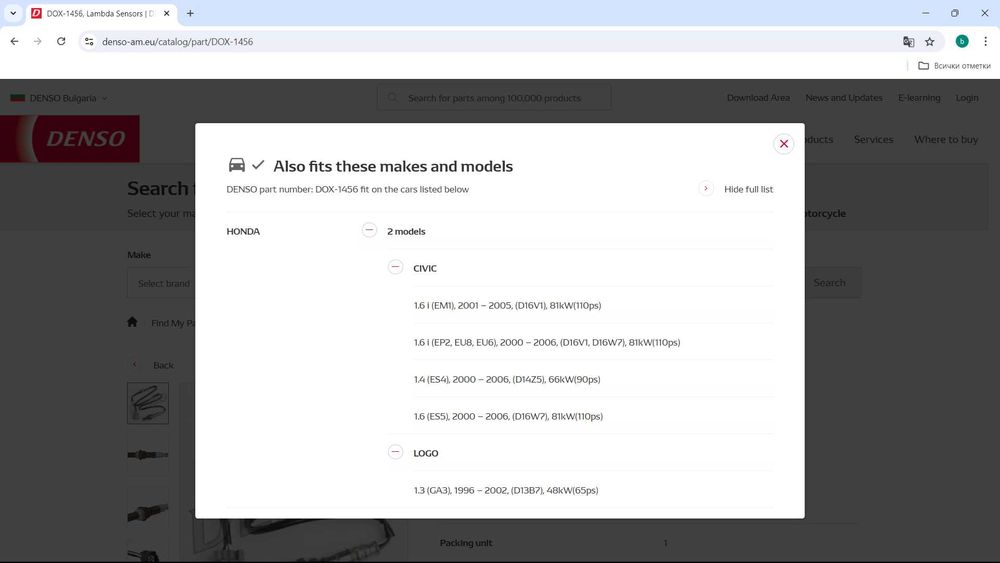Screen dimensions: 1000x563
Task: Open Services menu item
Action: [873, 140]
